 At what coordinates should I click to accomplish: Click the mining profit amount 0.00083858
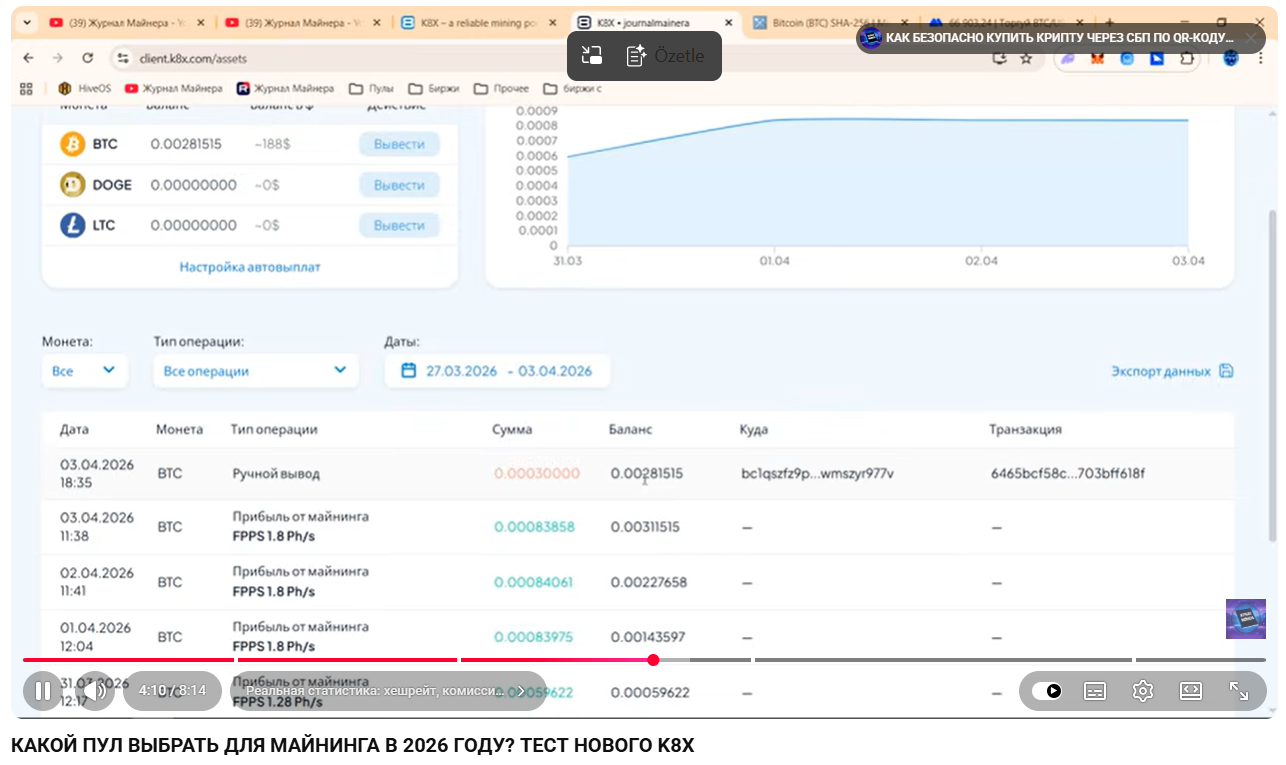pyautogui.click(x=534, y=527)
